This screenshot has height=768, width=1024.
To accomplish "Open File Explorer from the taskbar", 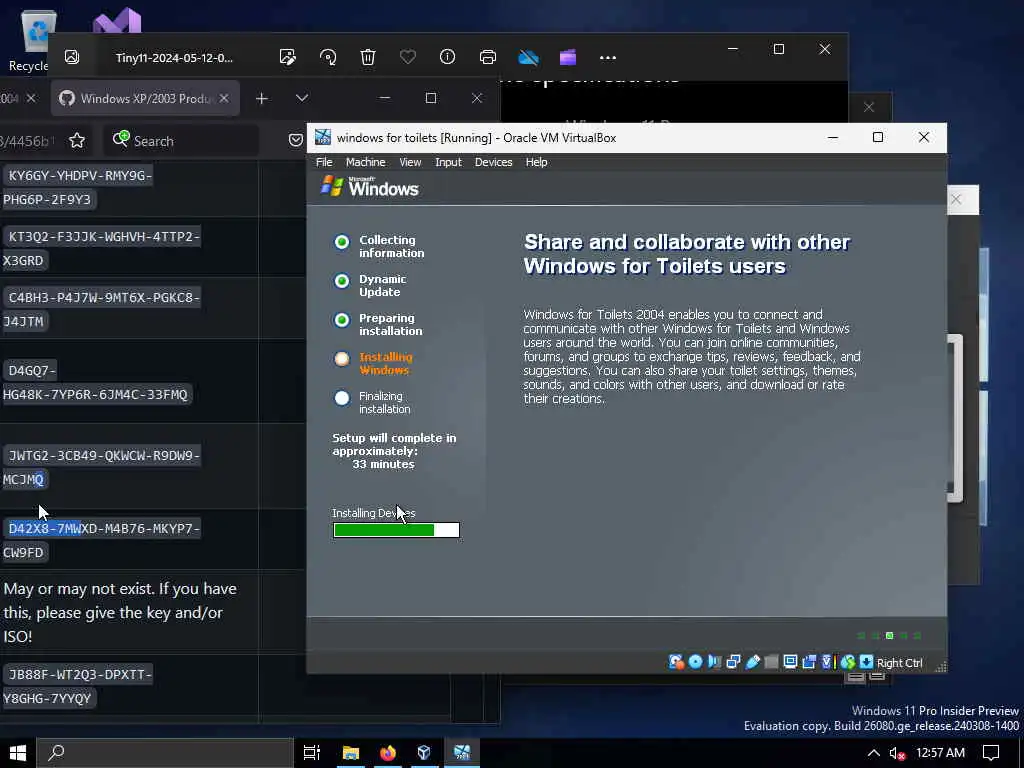I will pyautogui.click(x=351, y=753).
